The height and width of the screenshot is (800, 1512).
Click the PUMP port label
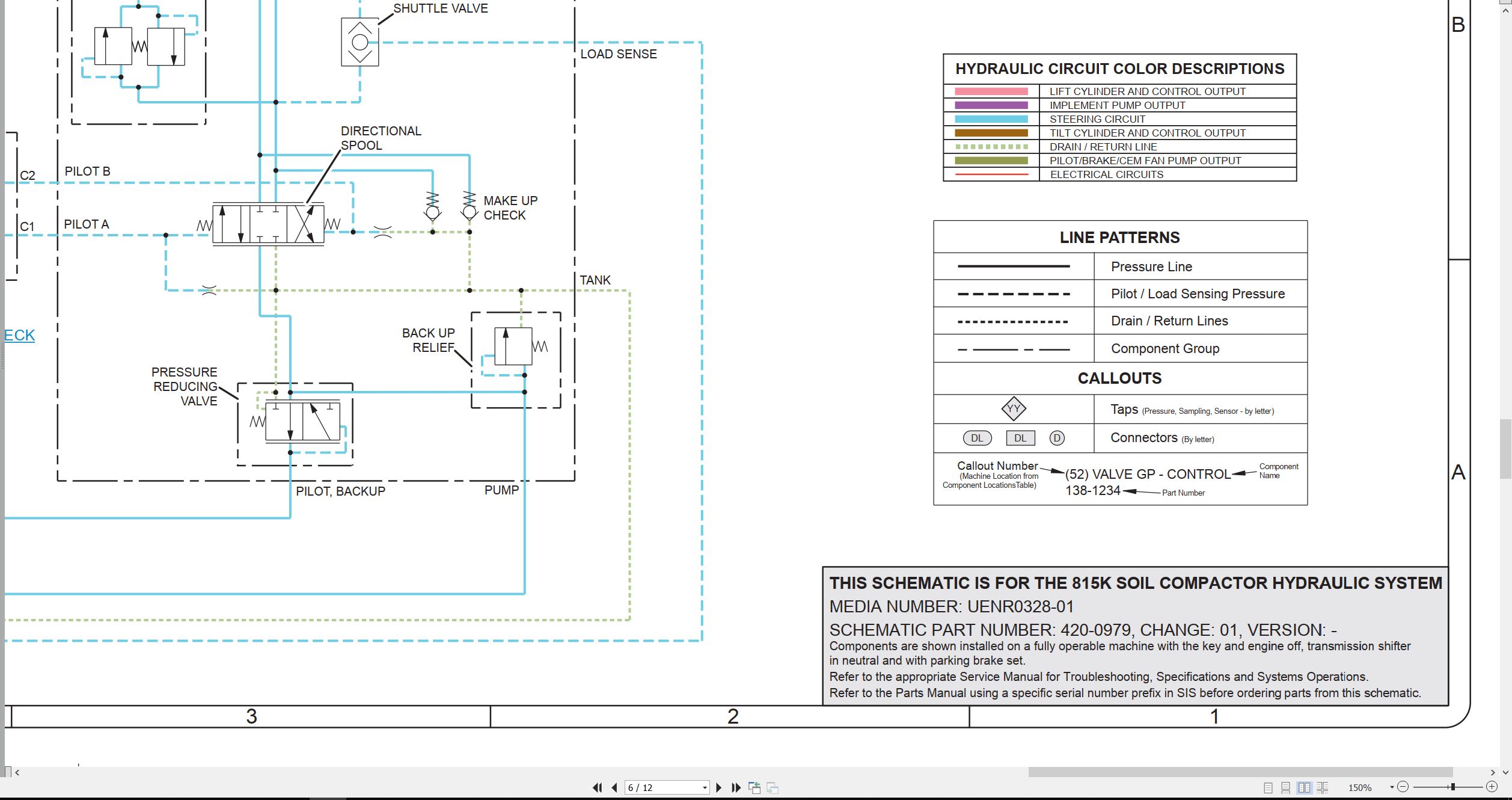pyautogui.click(x=501, y=490)
